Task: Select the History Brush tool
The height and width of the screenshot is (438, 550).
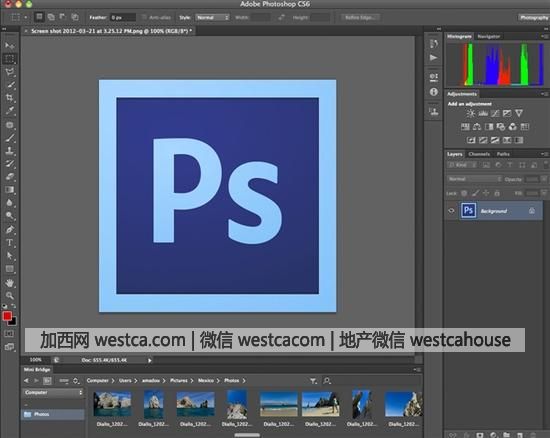Action: coord(9,164)
